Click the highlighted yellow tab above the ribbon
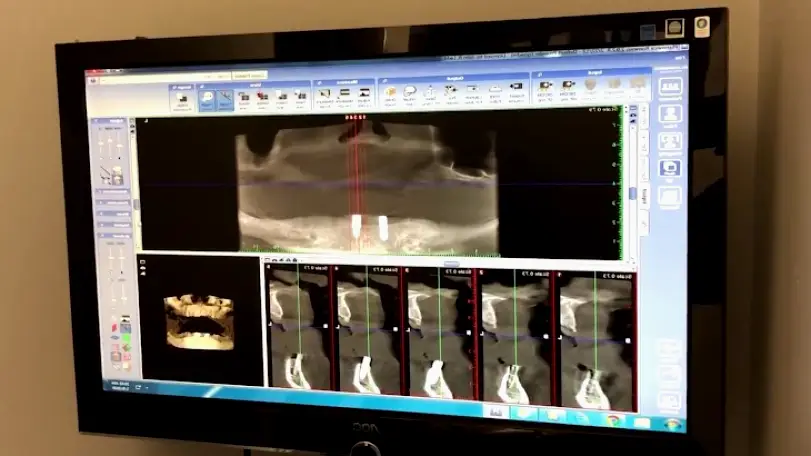The width and height of the screenshot is (811, 456). coord(249,75)
